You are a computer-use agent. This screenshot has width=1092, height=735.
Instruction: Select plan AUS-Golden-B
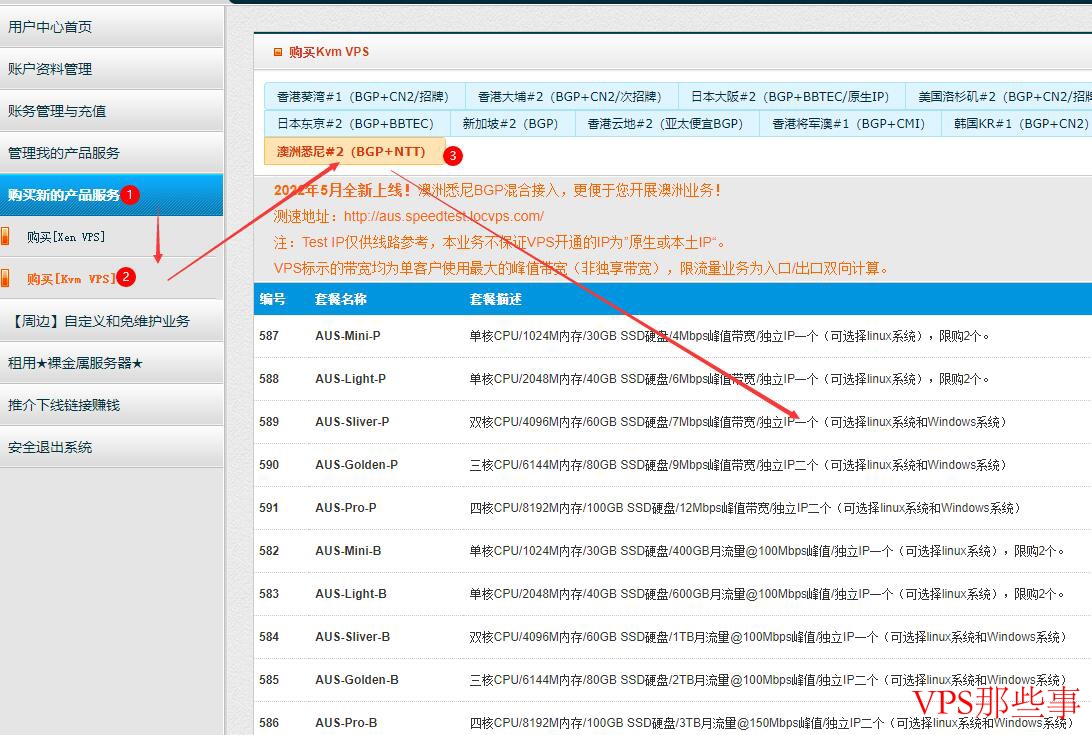click(x=357, y=680)
